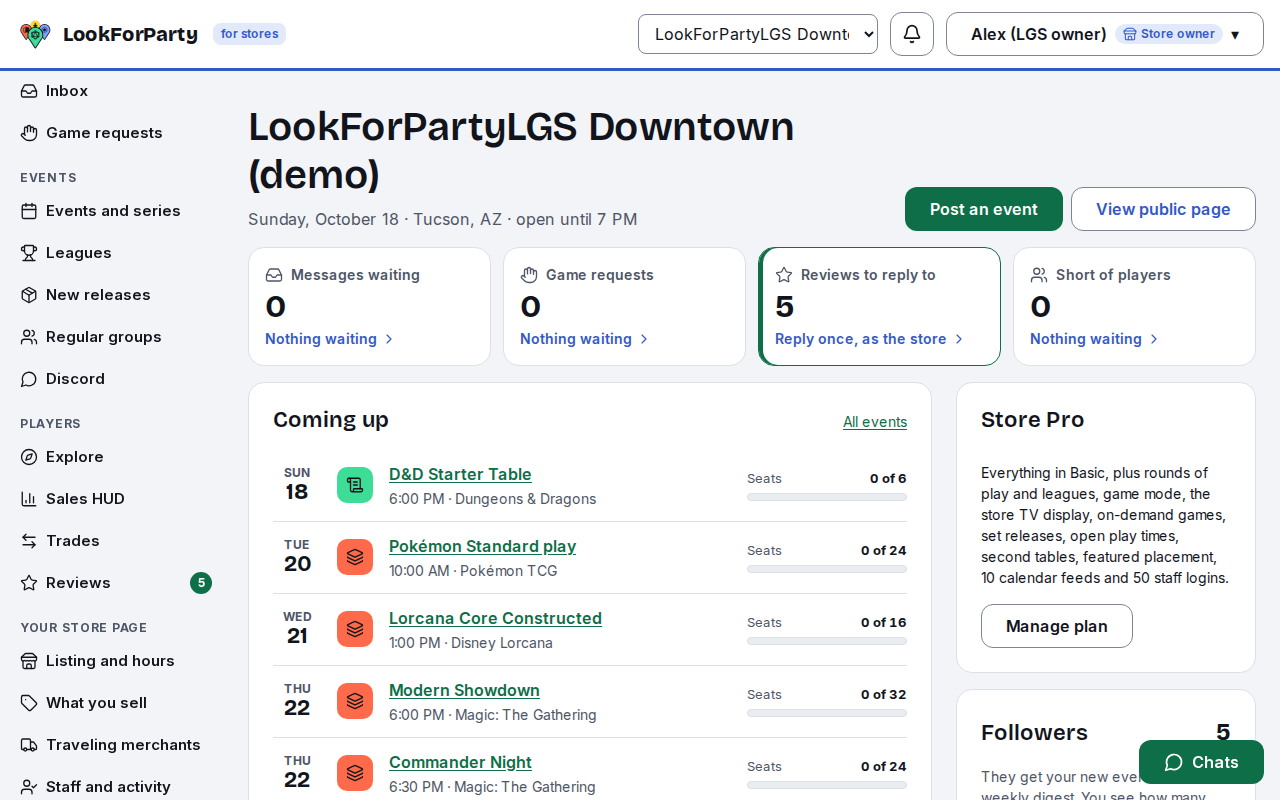Image resolution: width=1280 pixels, height=800 pixels.
Task: Click the Inbox icon in sidebar
Action: [29, 91]
